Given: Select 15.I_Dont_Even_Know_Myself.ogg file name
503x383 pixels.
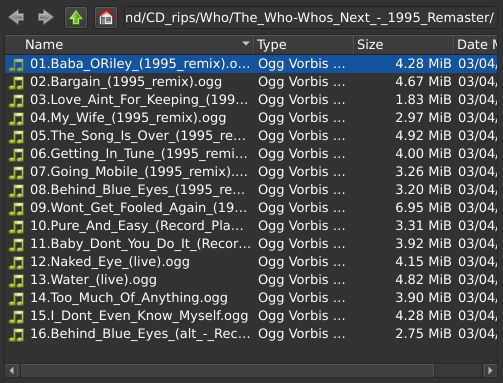Looking at the screenshot, I should pyautogui.click(x=139, y=316).
